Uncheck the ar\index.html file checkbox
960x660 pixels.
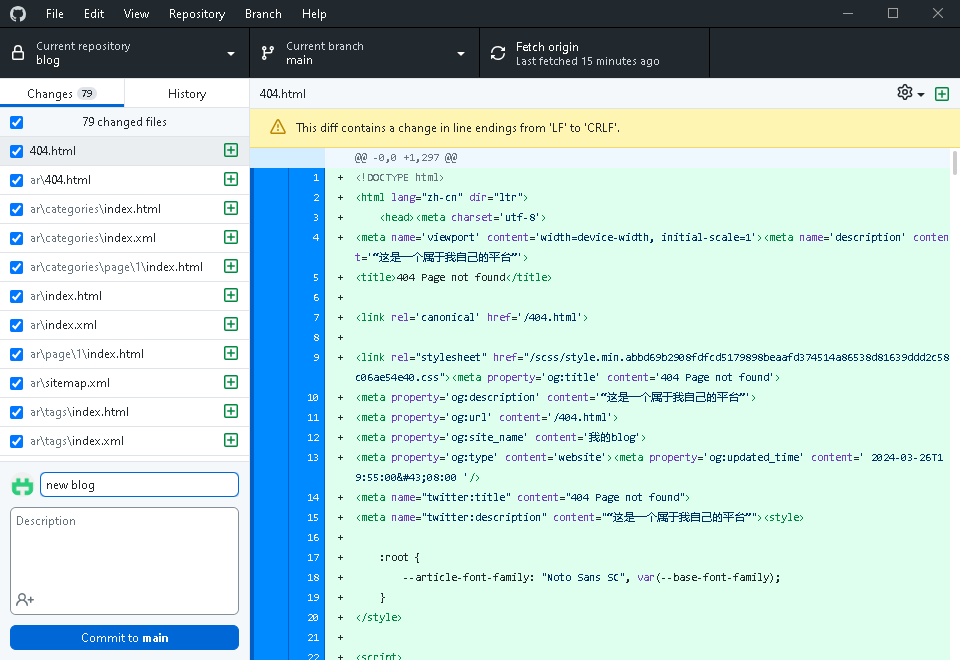16,296
